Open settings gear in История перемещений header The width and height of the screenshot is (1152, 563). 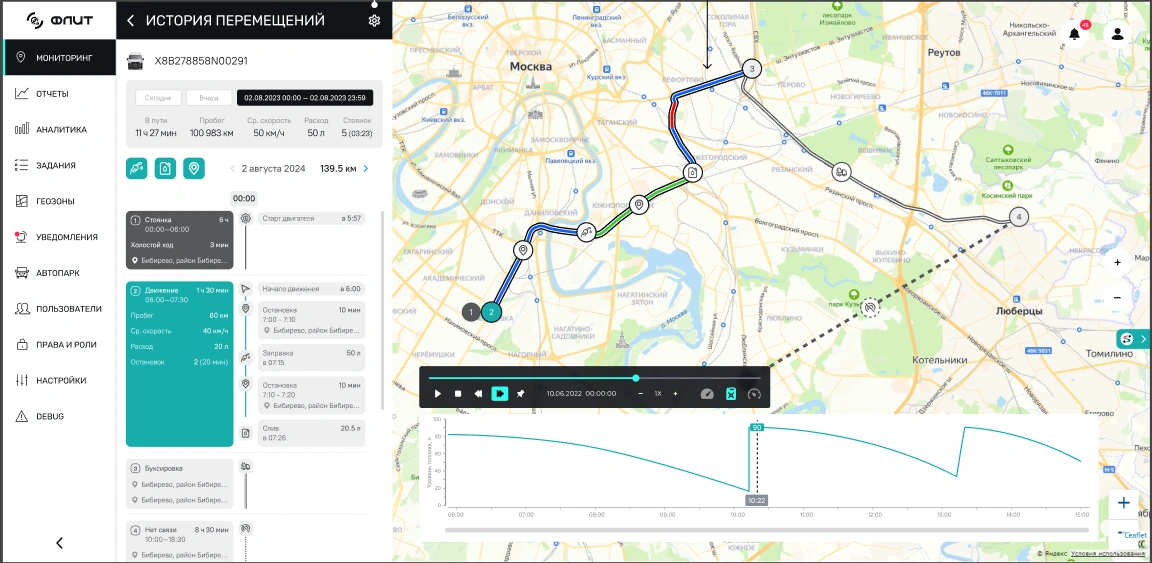coord(374,21)
